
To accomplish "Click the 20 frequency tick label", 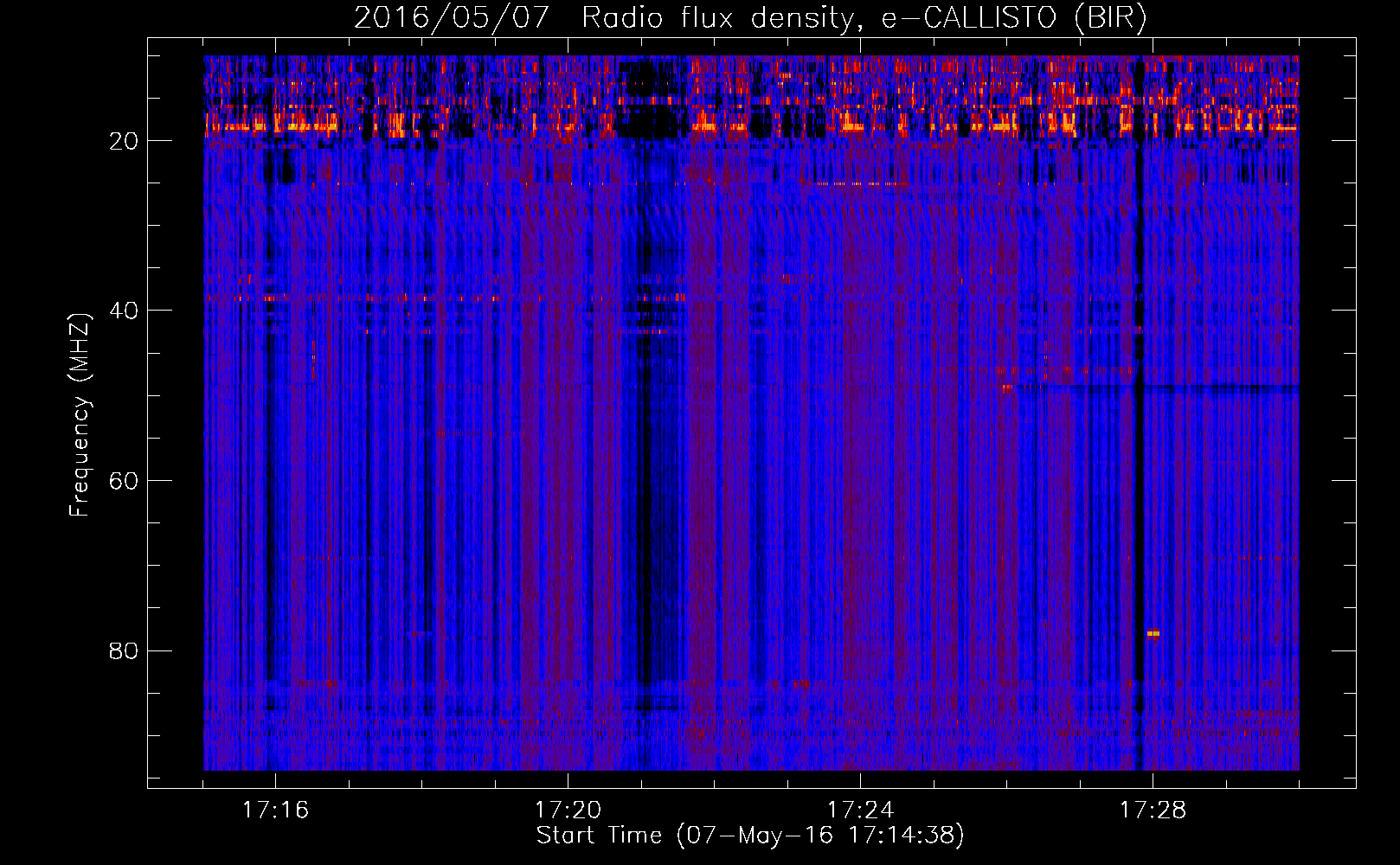I will tap(124, 141).
